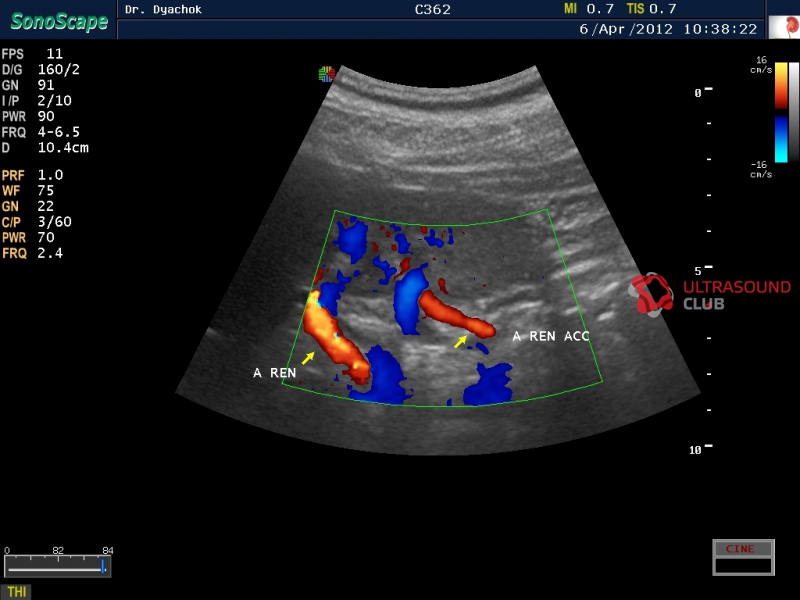
Task: Click the probe label 'C362'
Action: tap(433, 9)
